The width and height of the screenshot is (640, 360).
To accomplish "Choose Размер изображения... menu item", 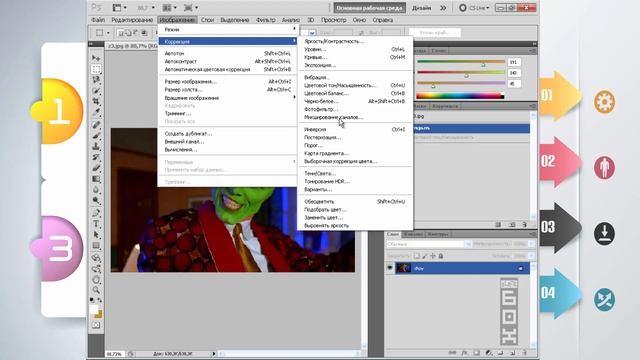I will tap(229, 82).
